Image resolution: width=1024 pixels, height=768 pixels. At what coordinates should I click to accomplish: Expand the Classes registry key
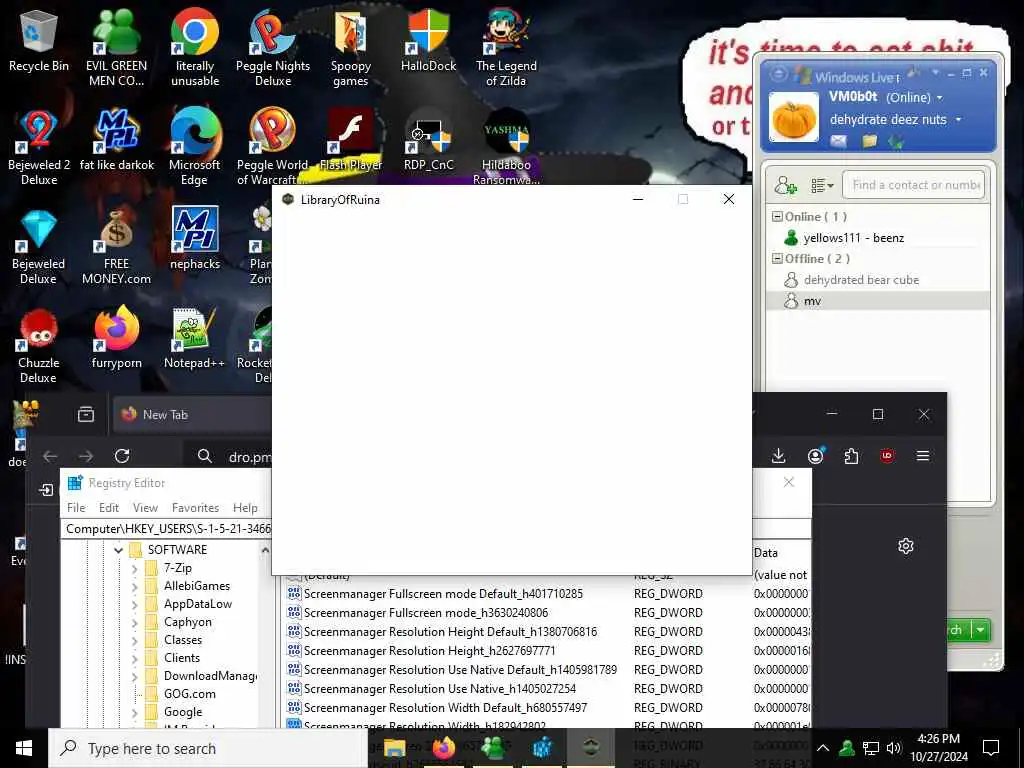tap(135, 640)
